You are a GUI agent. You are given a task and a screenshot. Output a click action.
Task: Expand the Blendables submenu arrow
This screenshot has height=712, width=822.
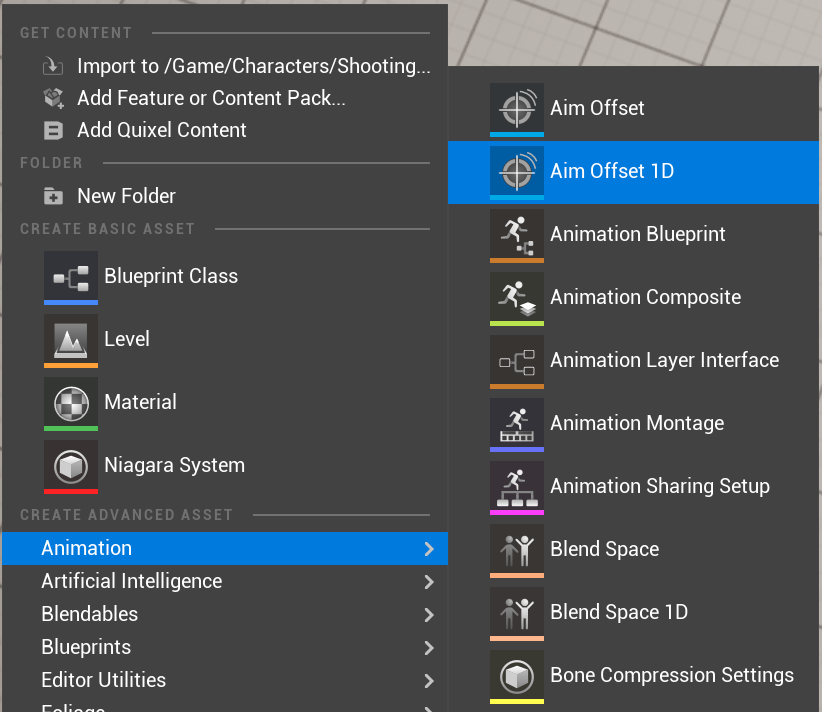[429, 614]
